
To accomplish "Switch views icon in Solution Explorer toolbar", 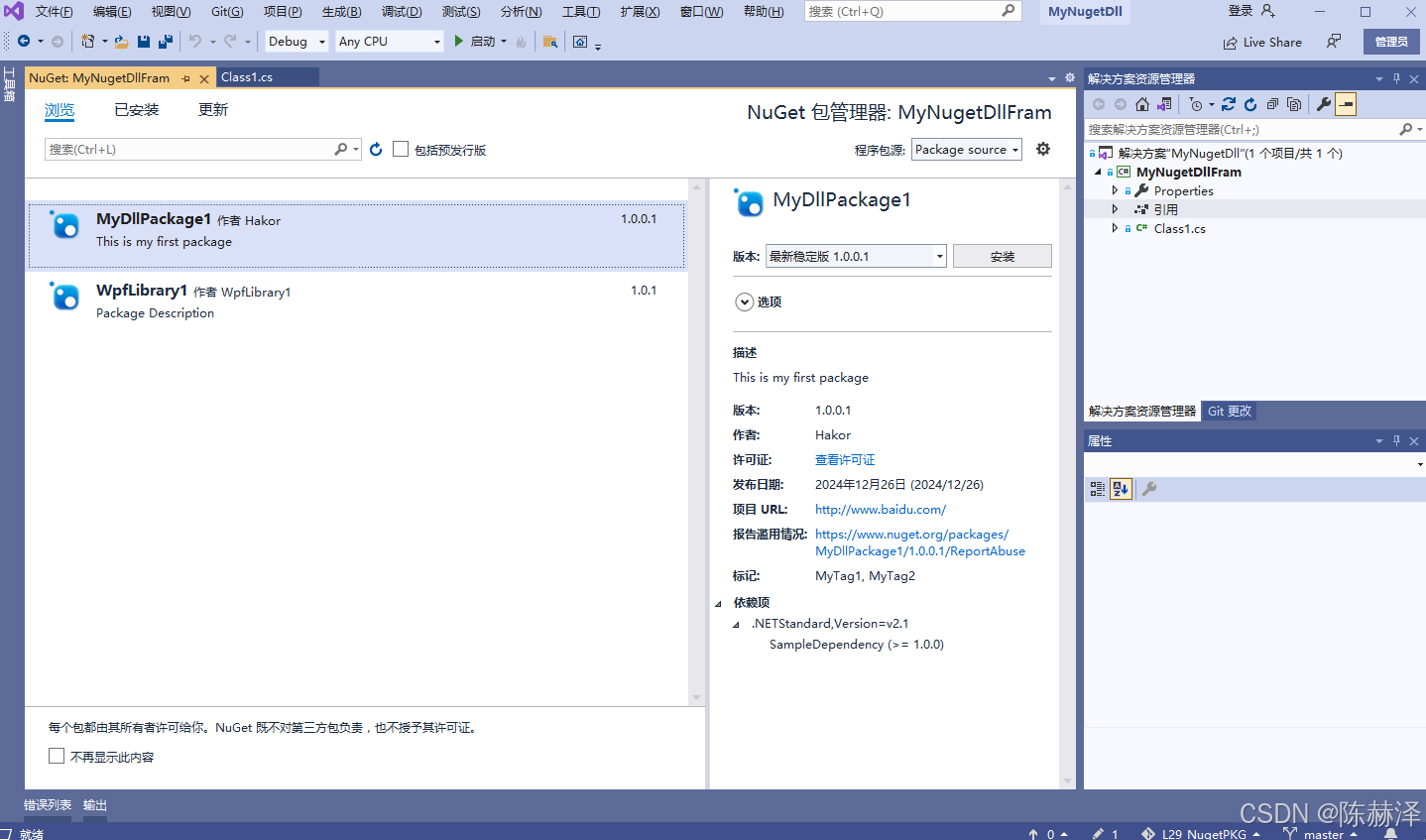I will [x=1165, y=104].
